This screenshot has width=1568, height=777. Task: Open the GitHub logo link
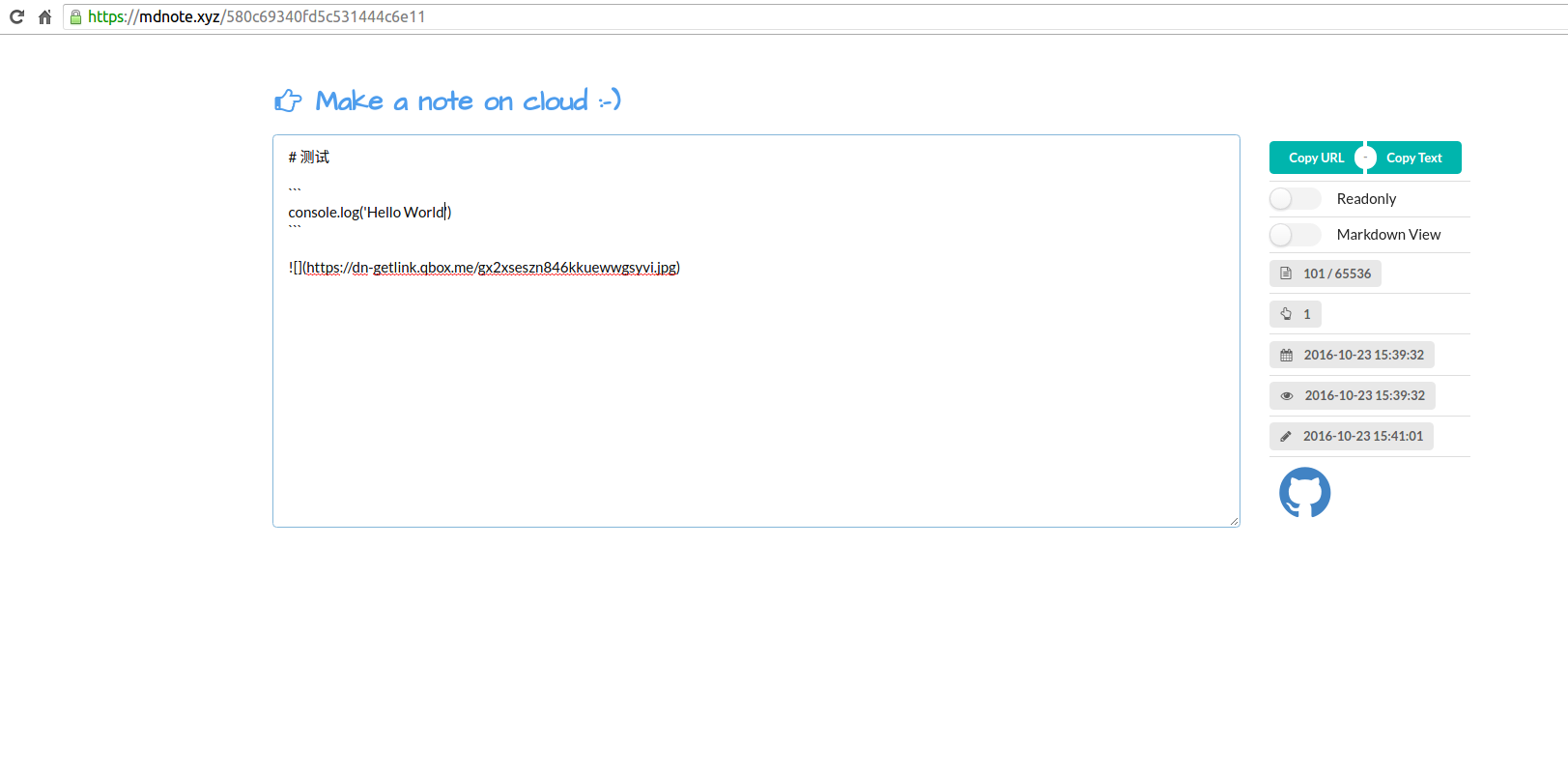1304,493
